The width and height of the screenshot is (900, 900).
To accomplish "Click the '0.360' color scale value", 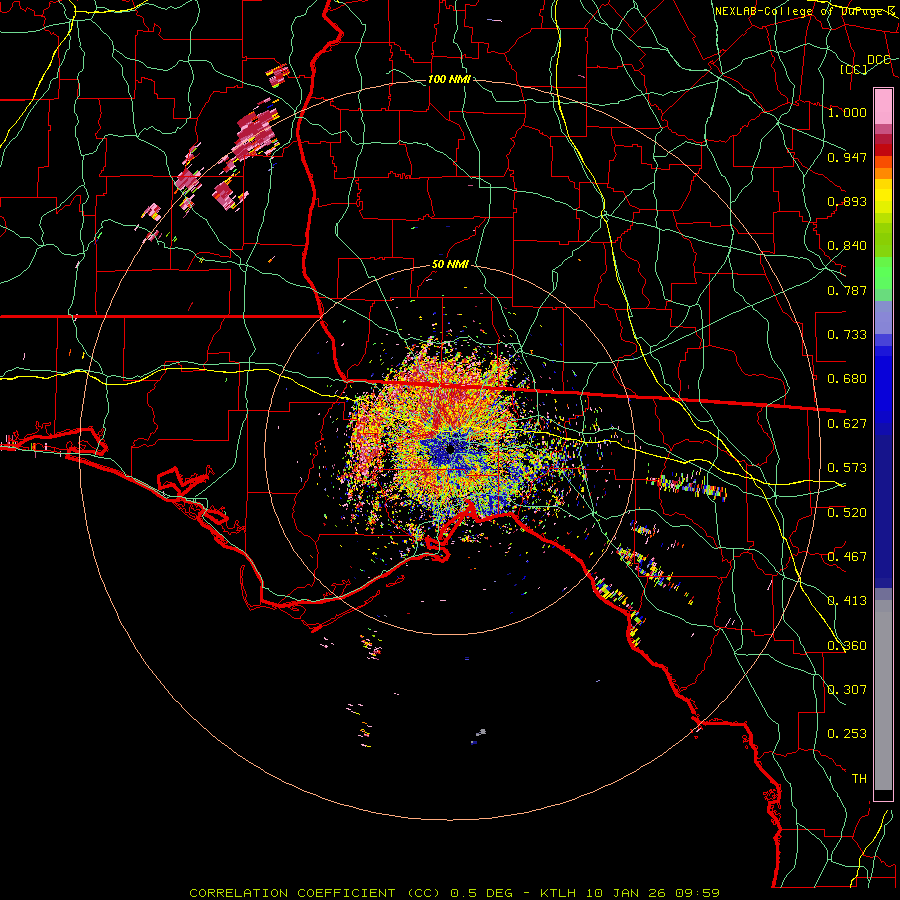I will 847,646.
